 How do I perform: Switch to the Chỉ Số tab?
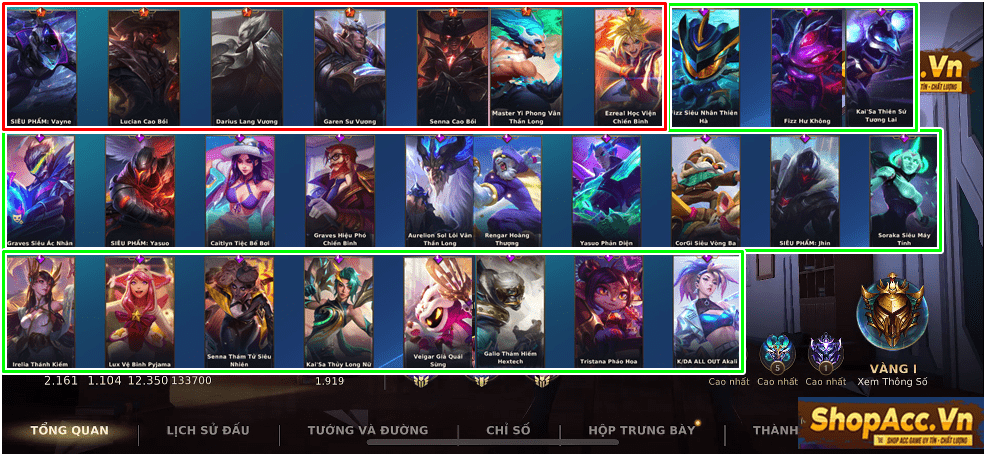pos(508,431)
